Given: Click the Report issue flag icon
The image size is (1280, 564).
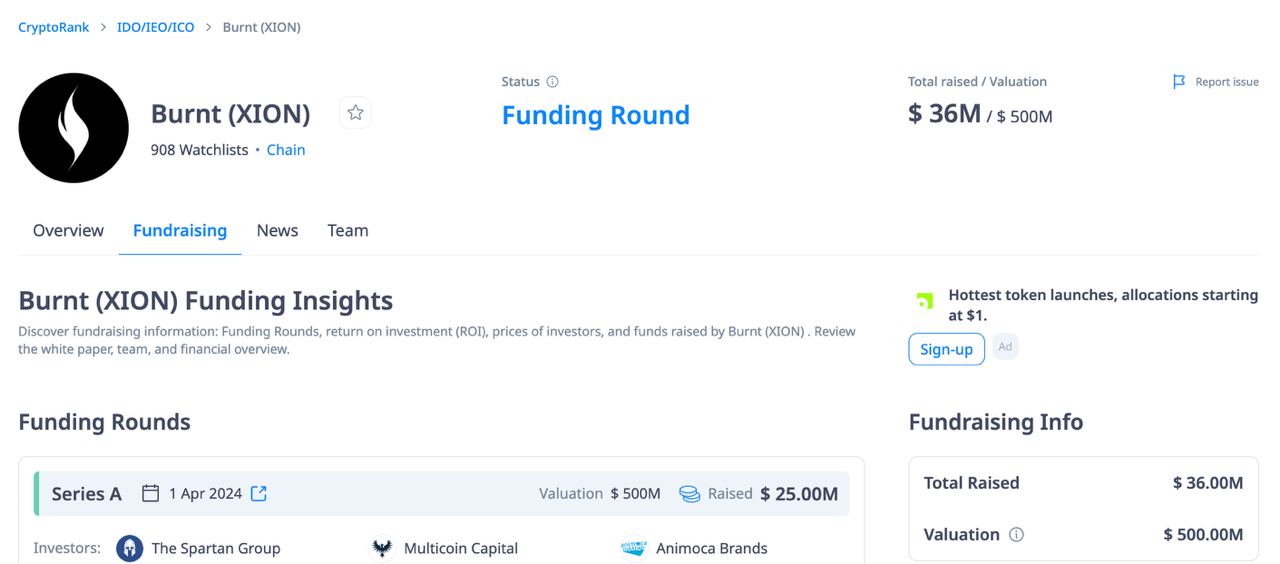Looking at the screenshot, I should (1179, 82).
